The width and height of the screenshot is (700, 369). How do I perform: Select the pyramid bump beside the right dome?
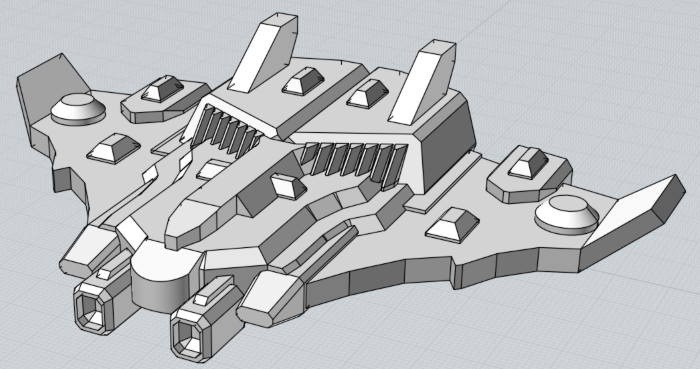[x=452, y=224]
